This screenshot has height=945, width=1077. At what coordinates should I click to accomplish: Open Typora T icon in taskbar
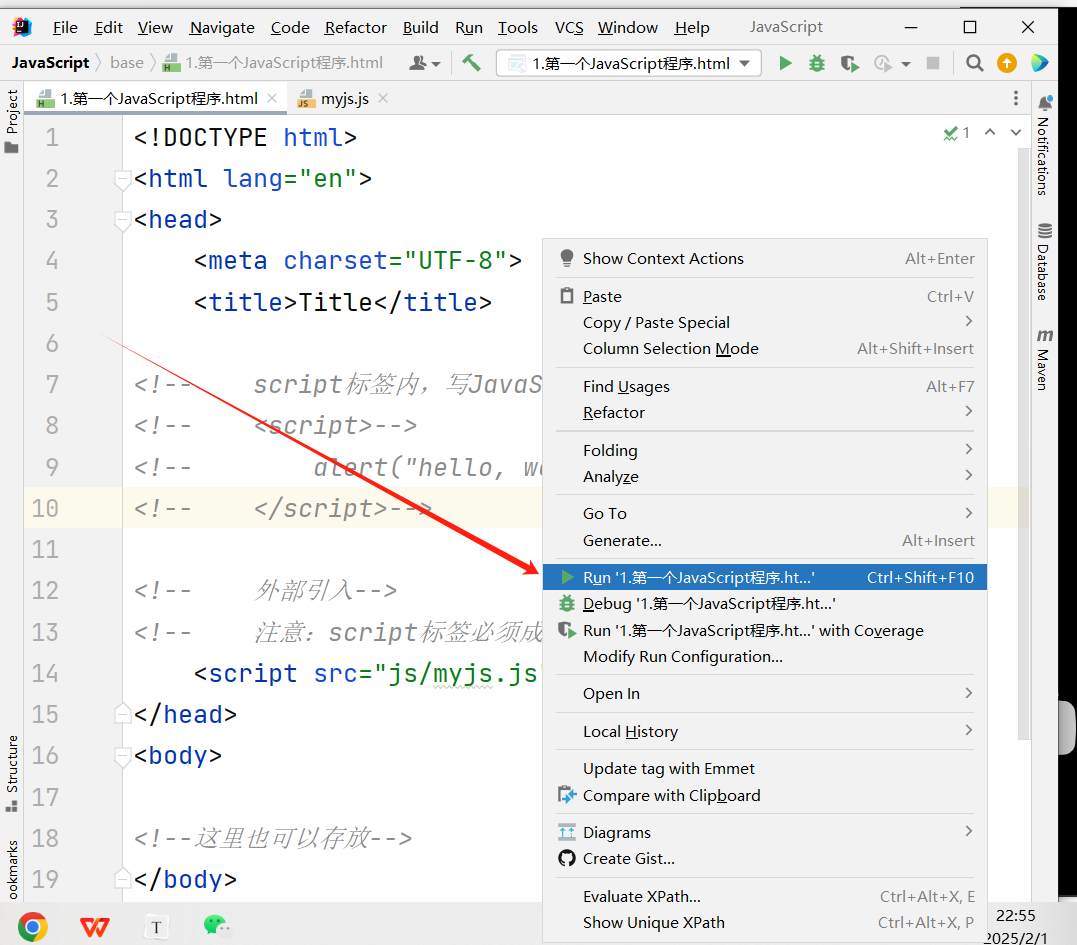click(x=157, y=927)
